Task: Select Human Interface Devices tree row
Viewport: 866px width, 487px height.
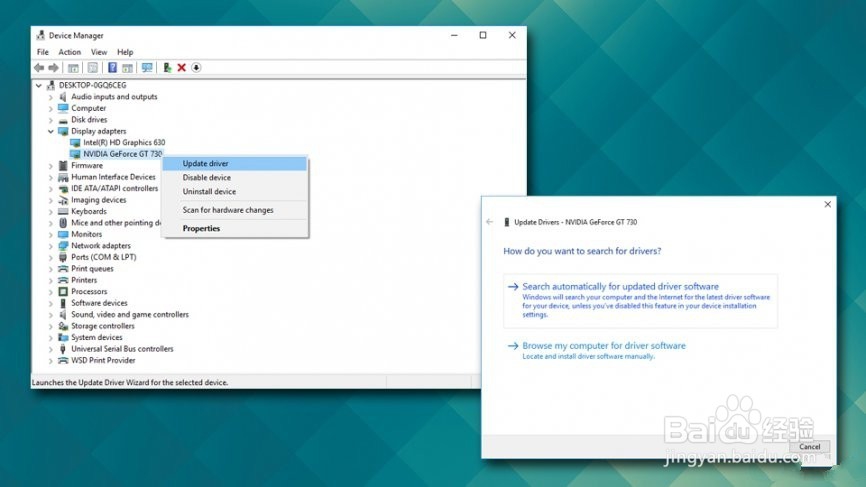Action: tap(113, 177)
